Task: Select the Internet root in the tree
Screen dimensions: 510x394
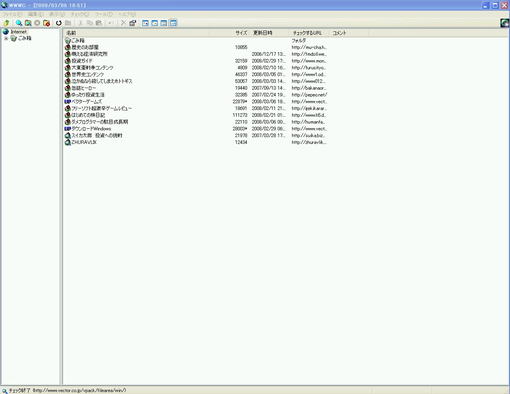Action: 18,32
